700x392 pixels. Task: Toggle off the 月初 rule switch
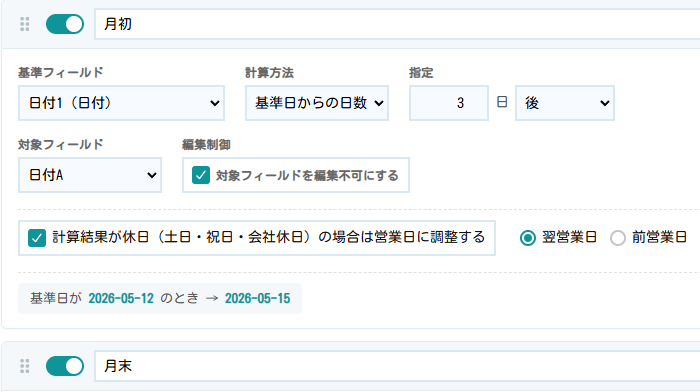(65, 24)
